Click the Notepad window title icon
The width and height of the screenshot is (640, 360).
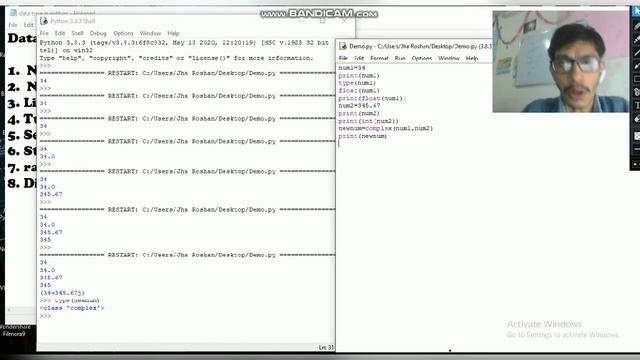tap(13, 13)
